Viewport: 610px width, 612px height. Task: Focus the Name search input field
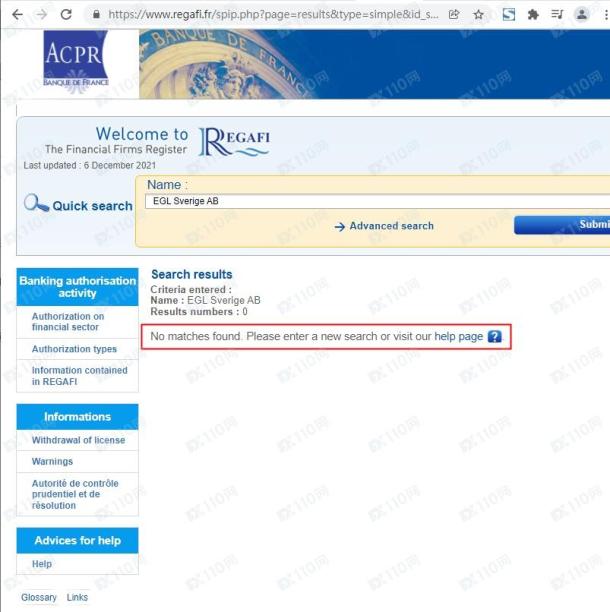pyautogui.click(x=377, y=201)
